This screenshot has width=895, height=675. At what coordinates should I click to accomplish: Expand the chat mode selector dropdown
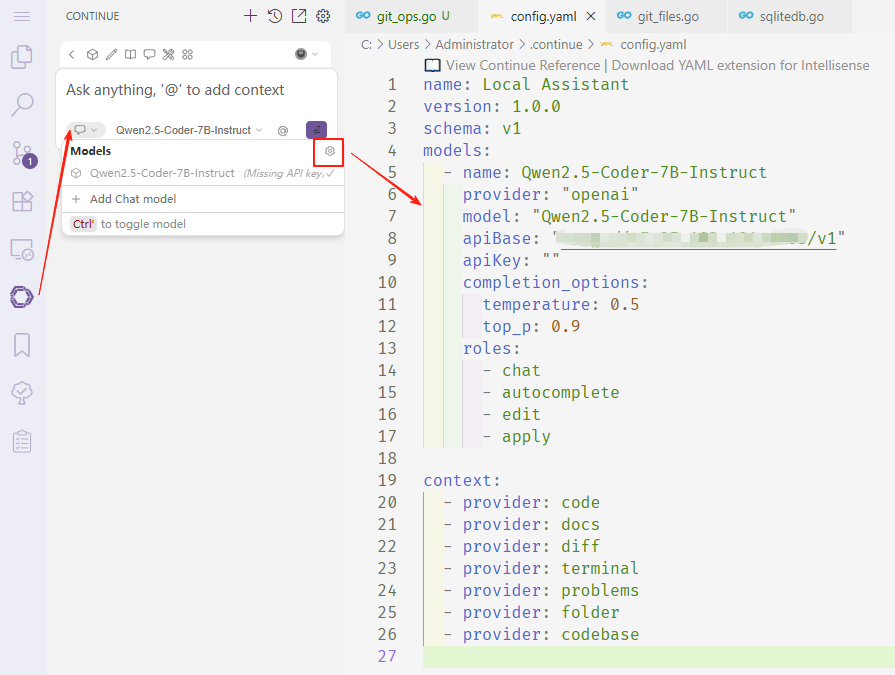point(86,130)
